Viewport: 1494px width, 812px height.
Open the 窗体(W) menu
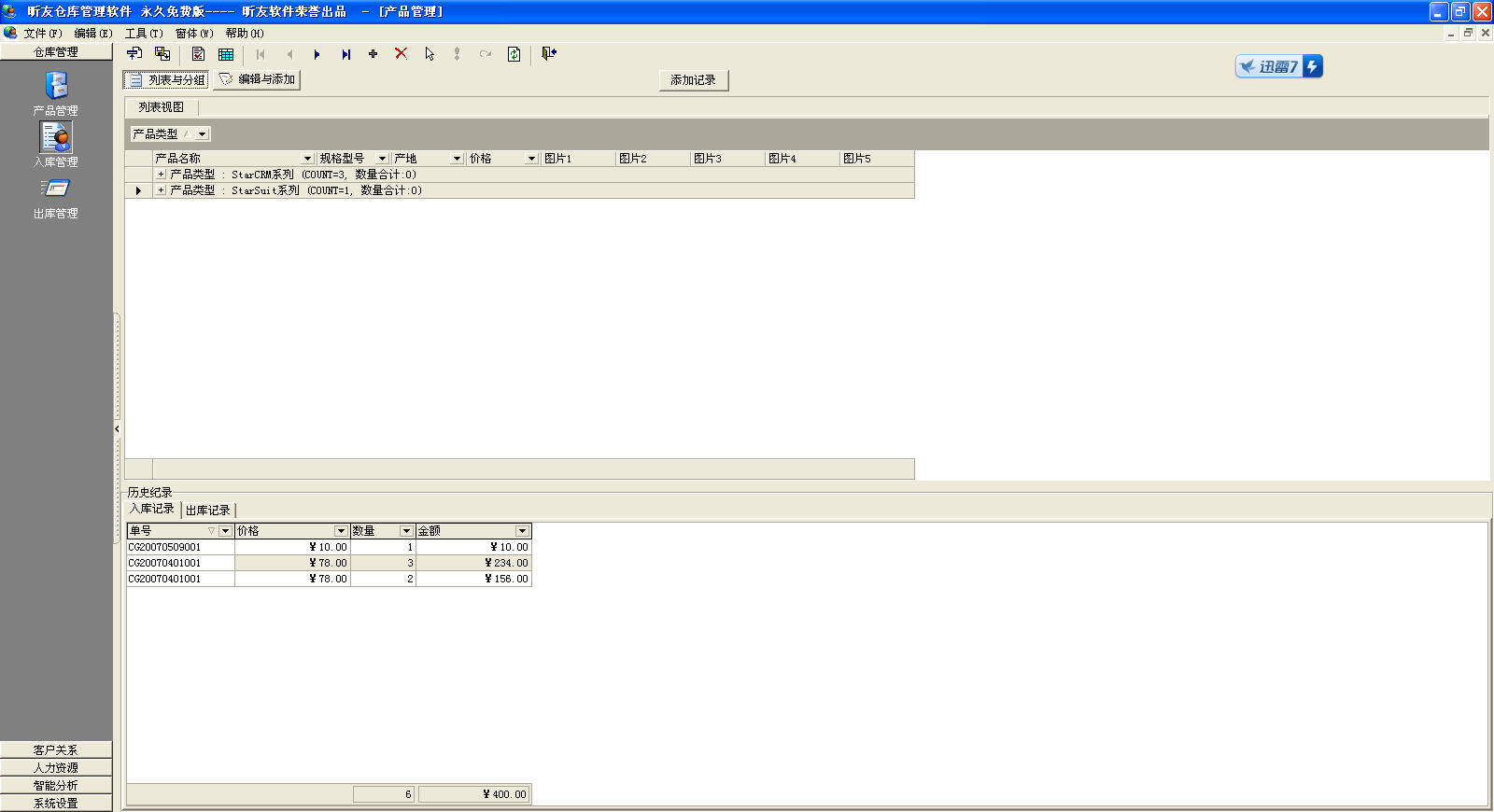point(194,34)
